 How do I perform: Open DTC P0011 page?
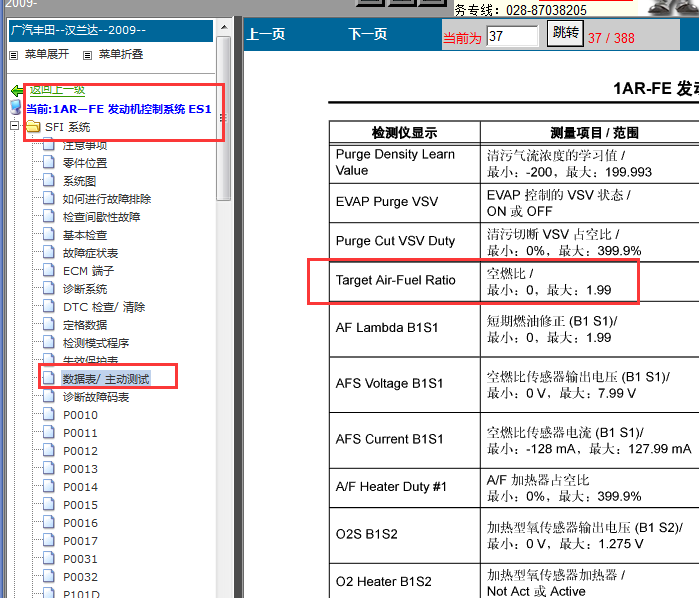(80, 433)
